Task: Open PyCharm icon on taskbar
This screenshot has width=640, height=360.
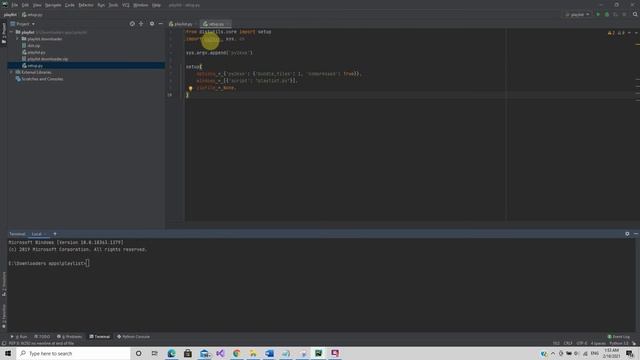Action: tap(318, 353)
